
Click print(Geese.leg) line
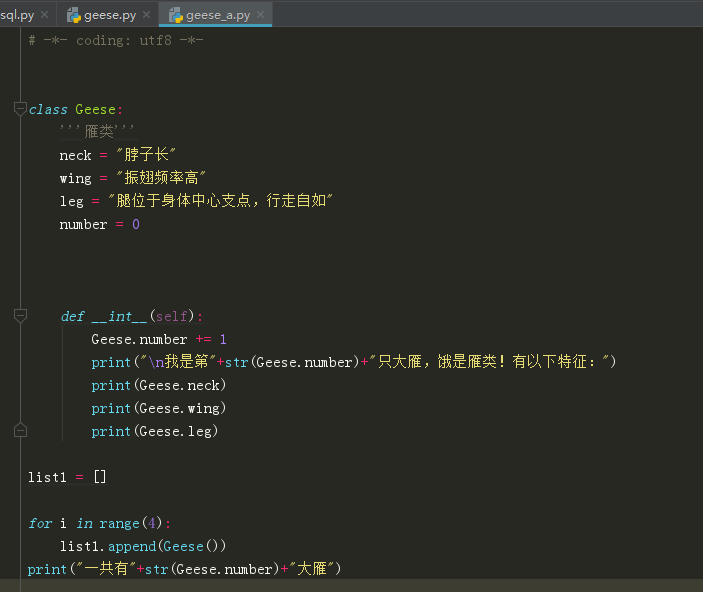tap(155, 431)
